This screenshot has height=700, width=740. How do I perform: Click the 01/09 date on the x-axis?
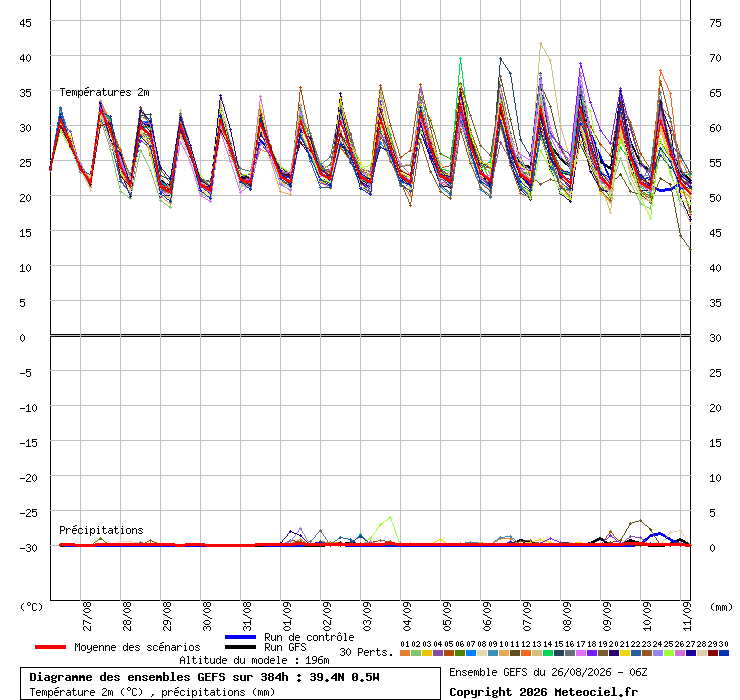(x=287, y=616)
